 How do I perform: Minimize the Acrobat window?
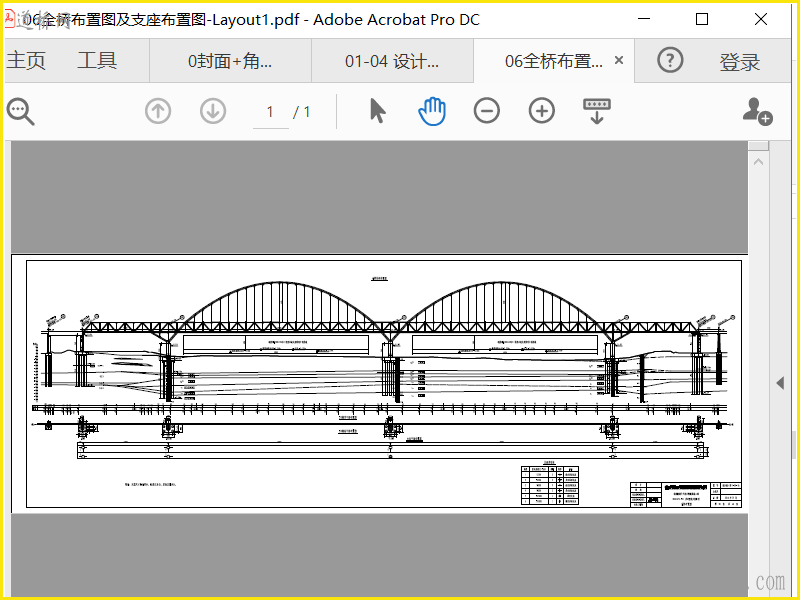click(644, 19)
